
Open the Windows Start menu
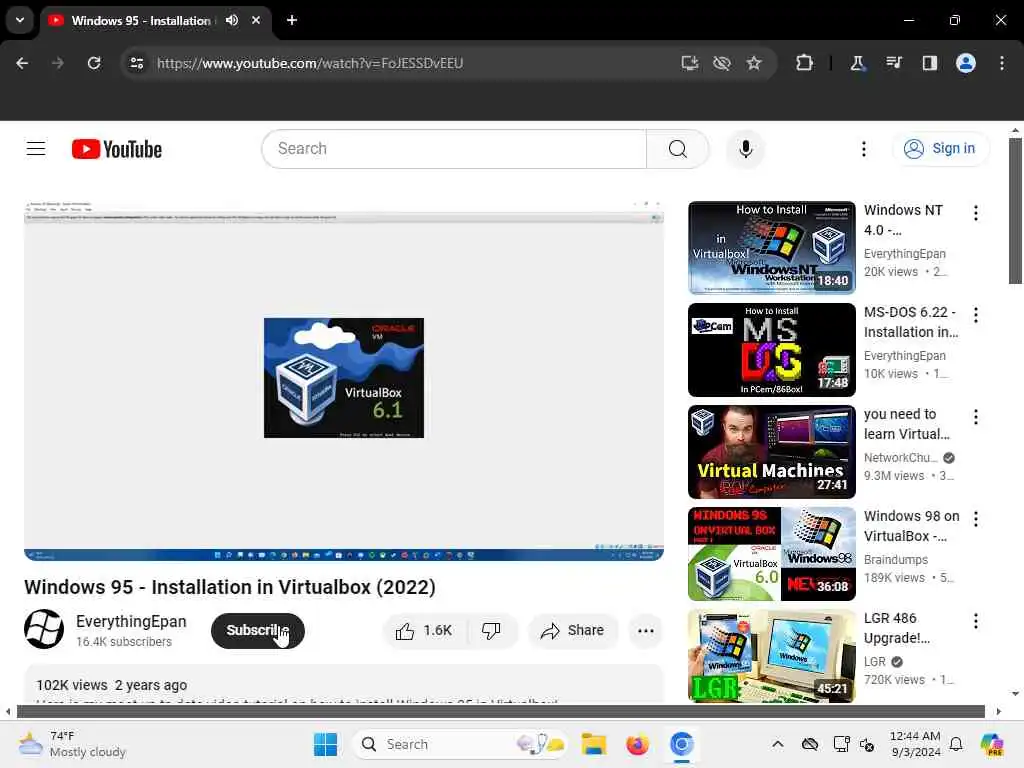tap(325, 744)
